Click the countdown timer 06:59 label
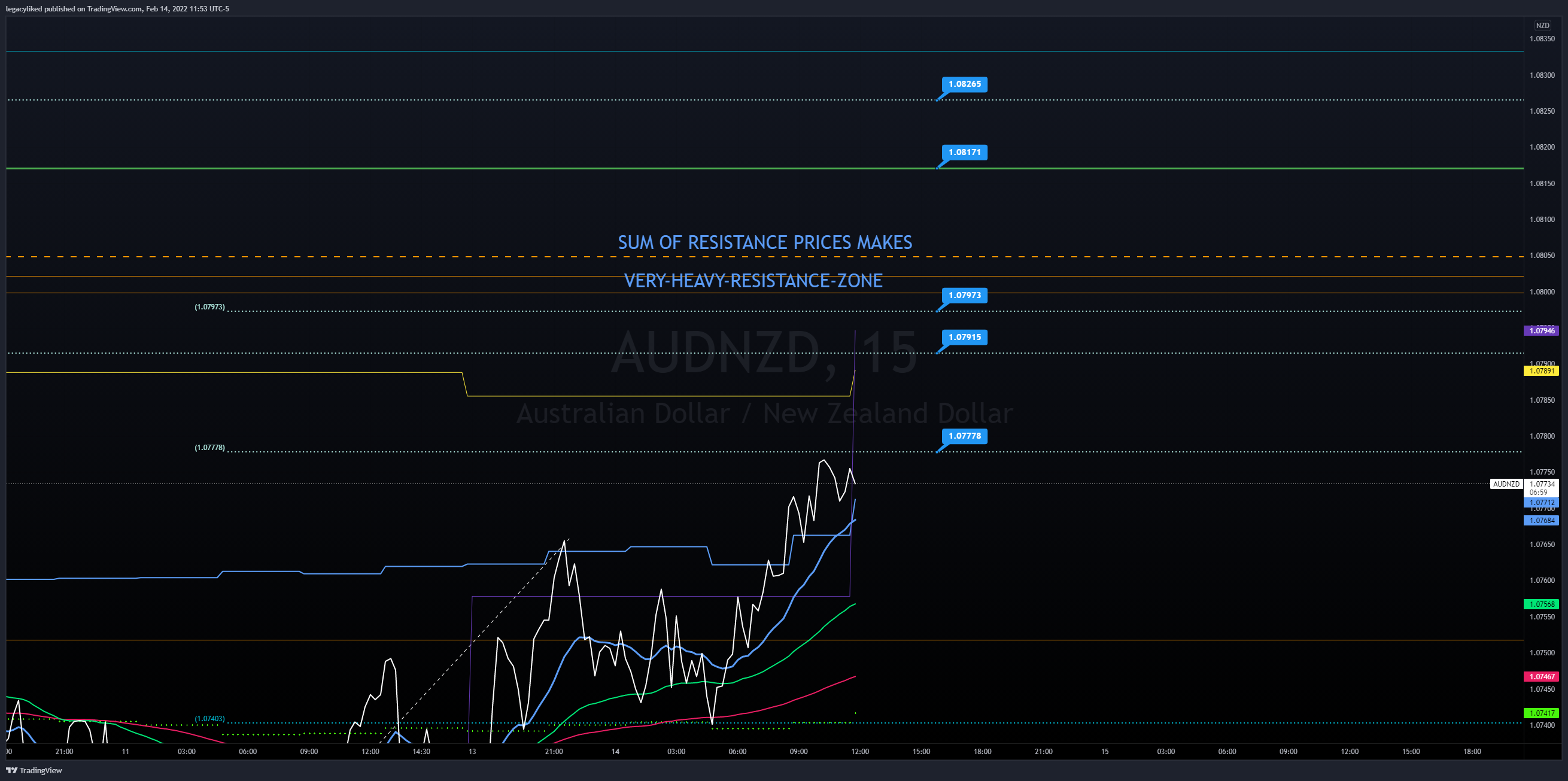 coord(1538,493)
